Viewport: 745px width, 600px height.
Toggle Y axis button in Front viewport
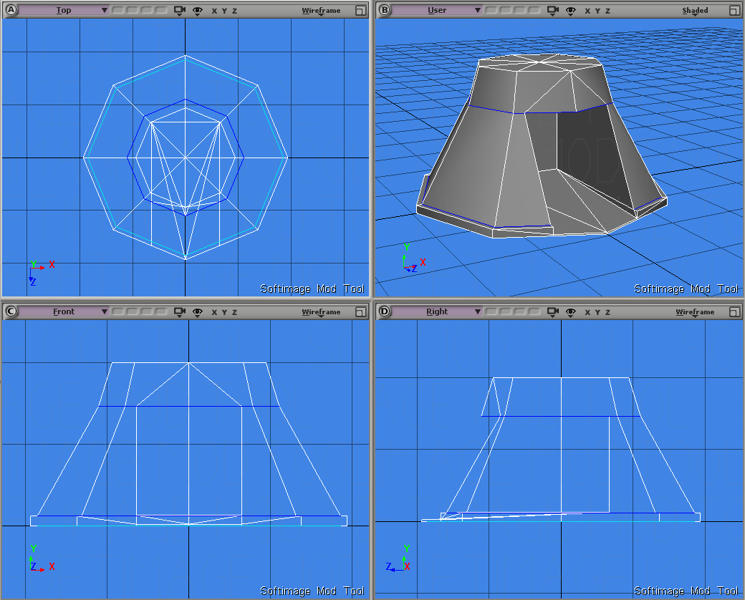tap(224, 313)
